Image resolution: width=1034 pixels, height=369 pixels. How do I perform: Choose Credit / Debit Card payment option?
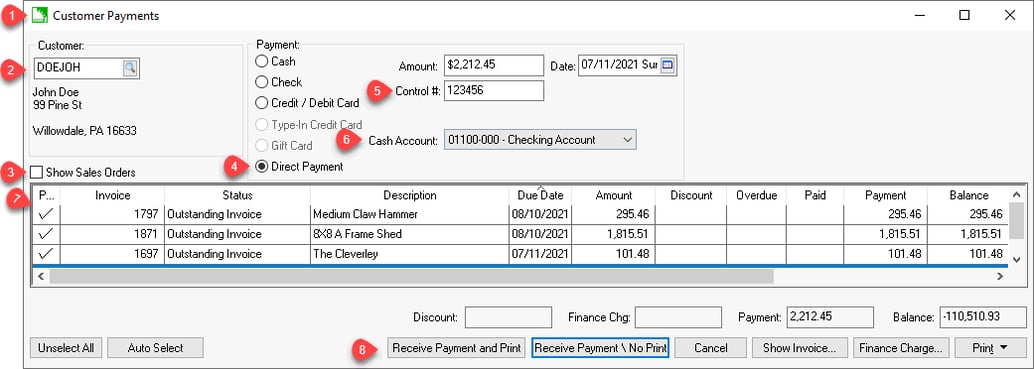tap(262, 103)
